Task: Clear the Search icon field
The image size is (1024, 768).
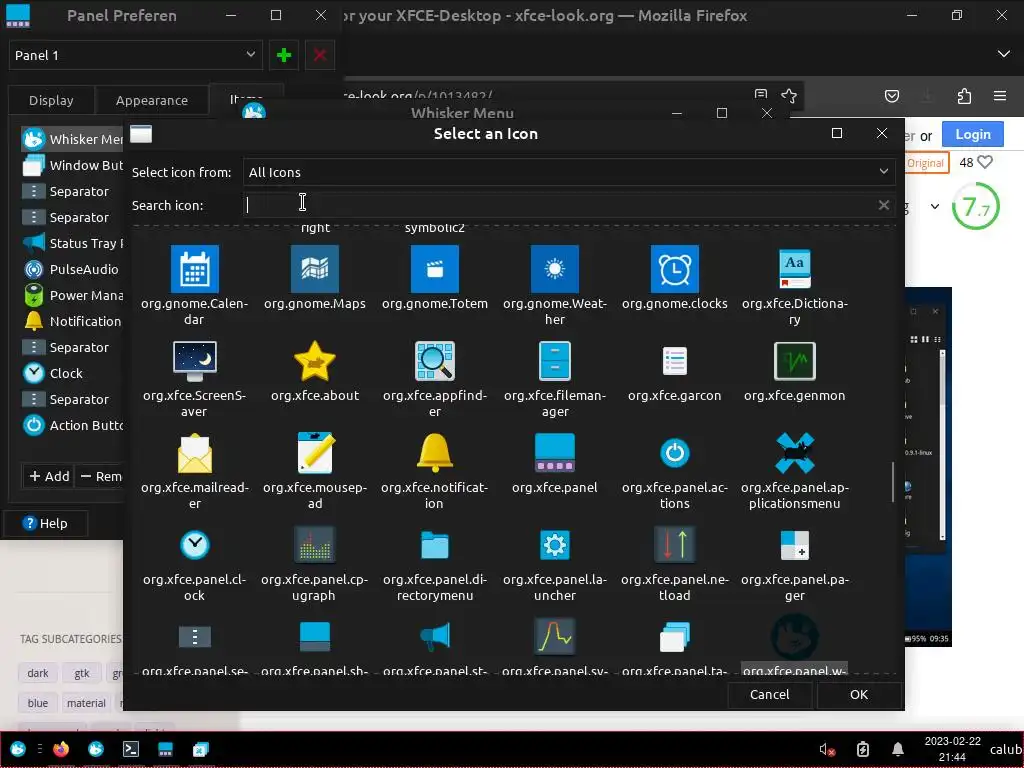Action: point(884,205)
